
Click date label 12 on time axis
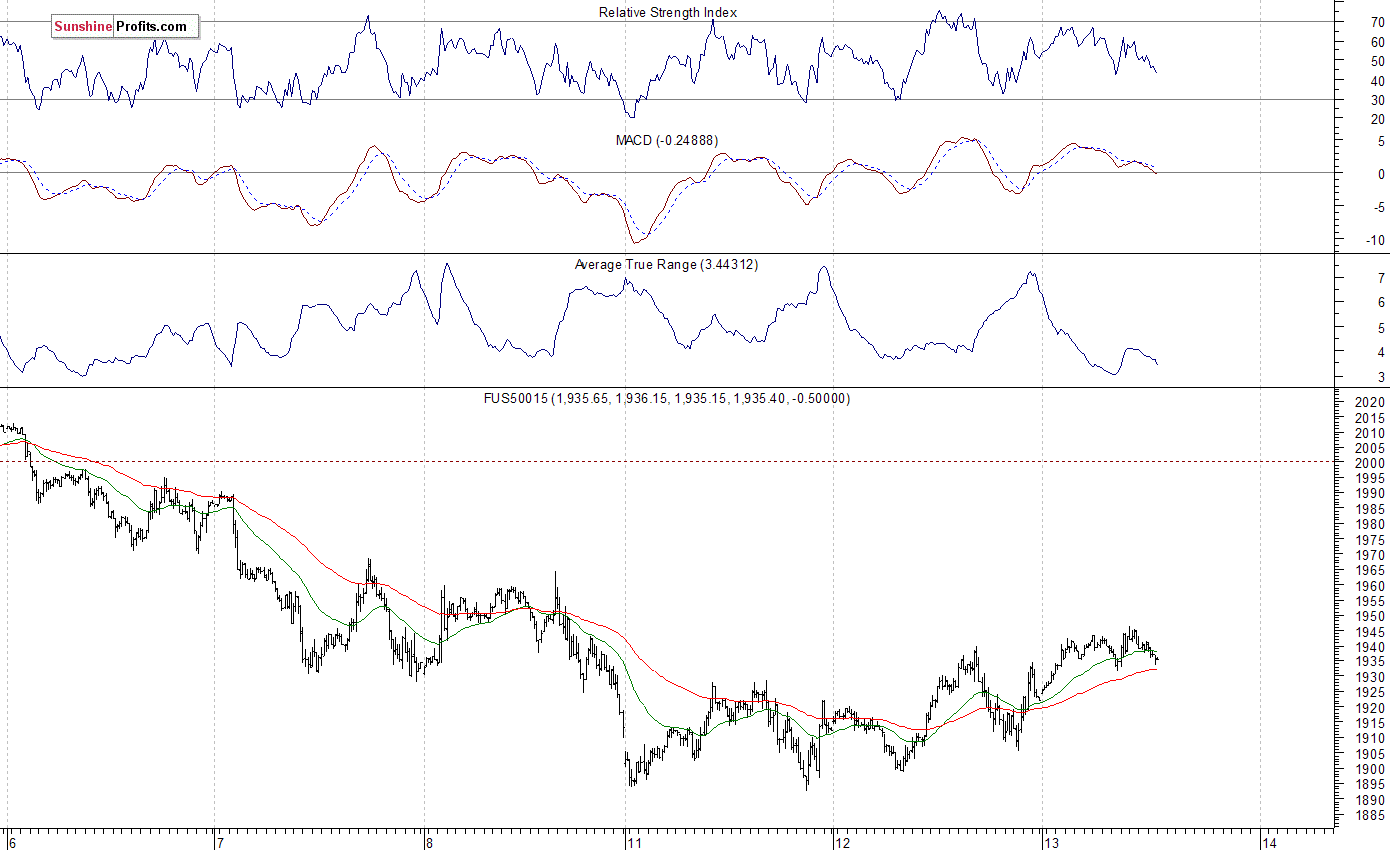(x=844, y=842)
